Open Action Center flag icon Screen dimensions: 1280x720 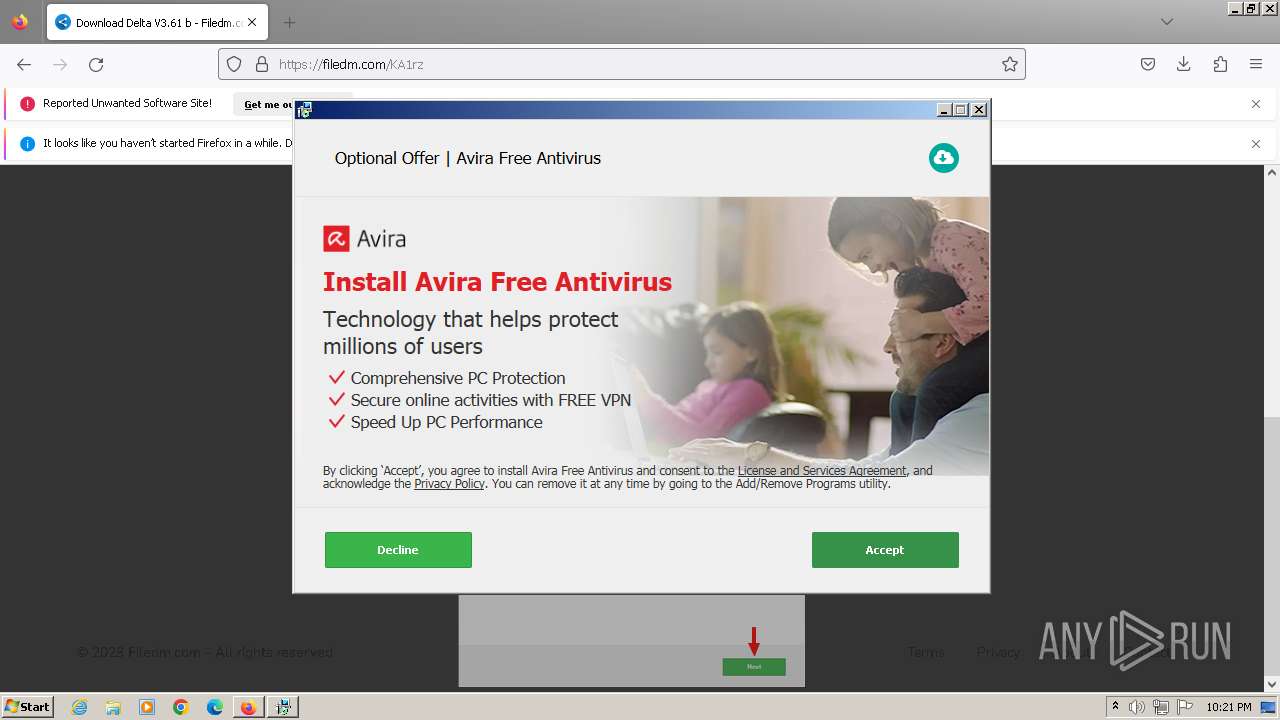1184,707
